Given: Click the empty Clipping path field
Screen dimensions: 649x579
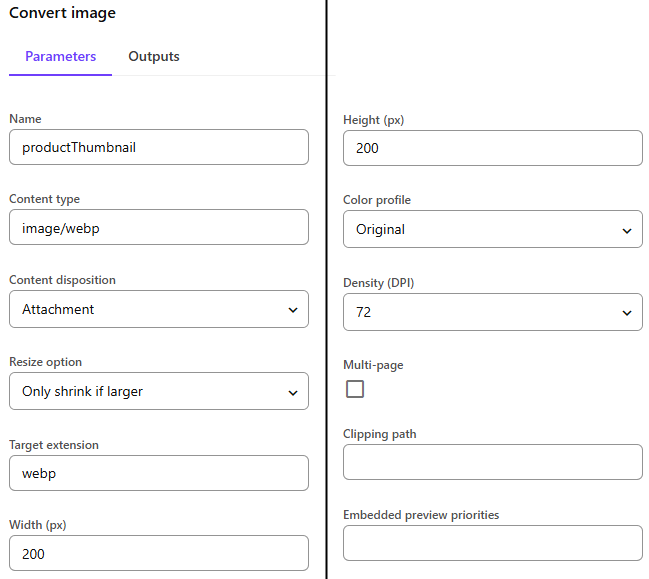Looking at the screenshot, I should point(493,462).
